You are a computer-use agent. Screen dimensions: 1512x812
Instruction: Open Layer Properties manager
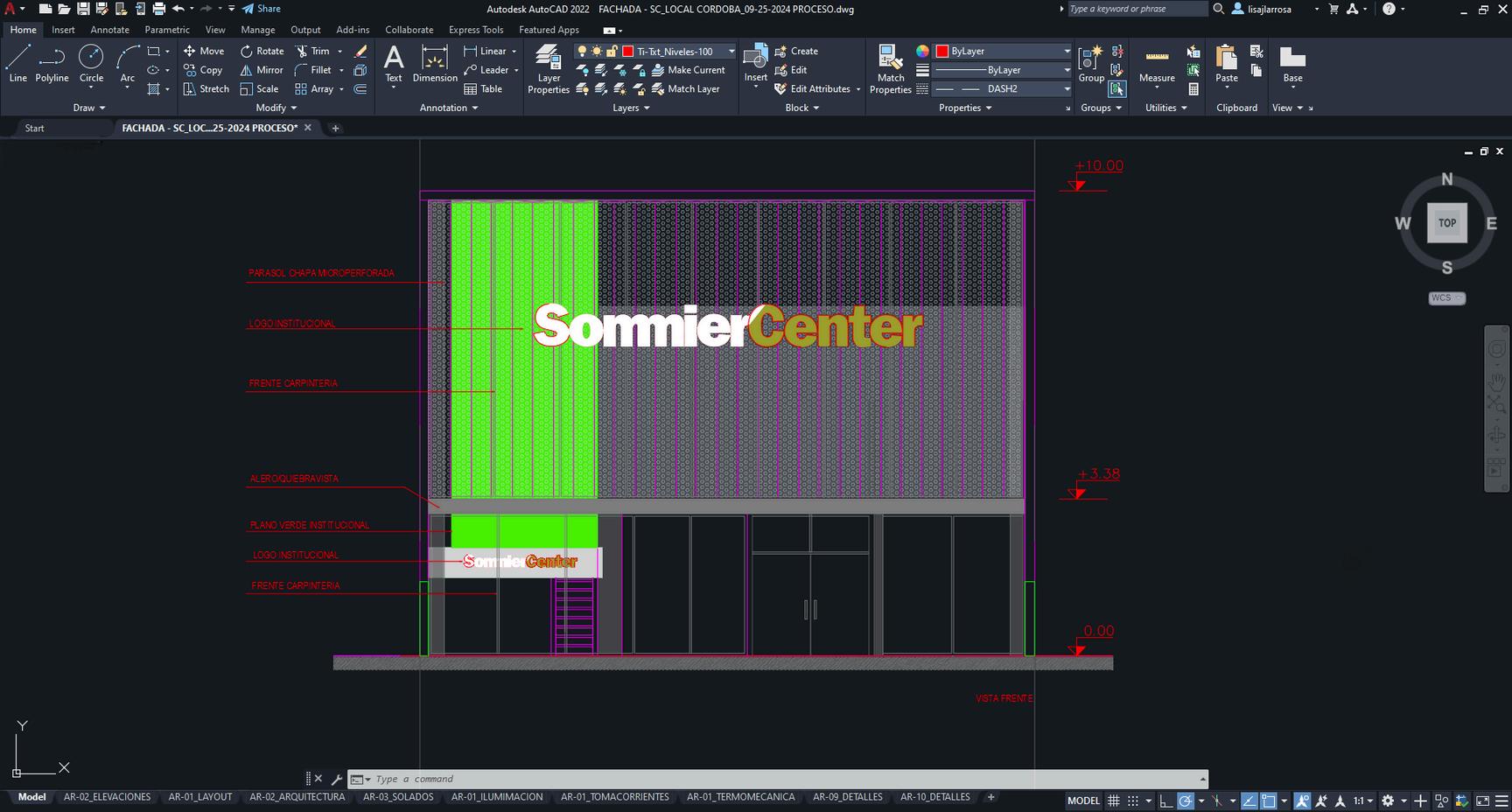pos(549,68)
